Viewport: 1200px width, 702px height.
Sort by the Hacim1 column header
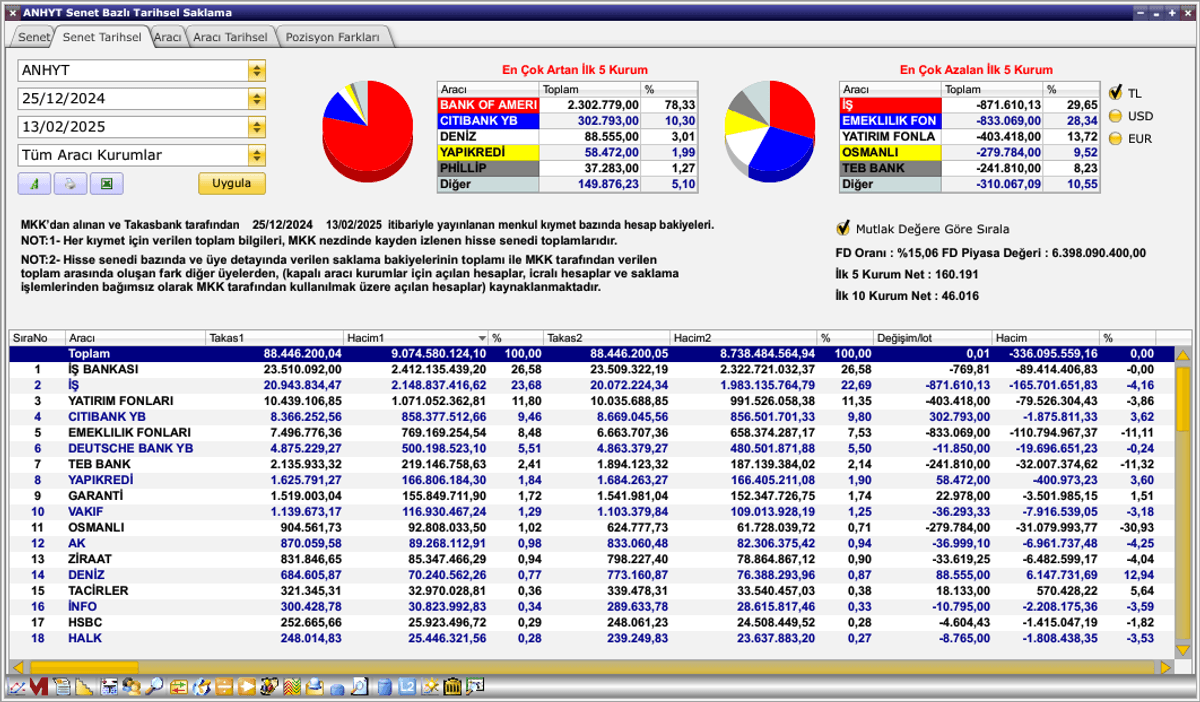416,338
